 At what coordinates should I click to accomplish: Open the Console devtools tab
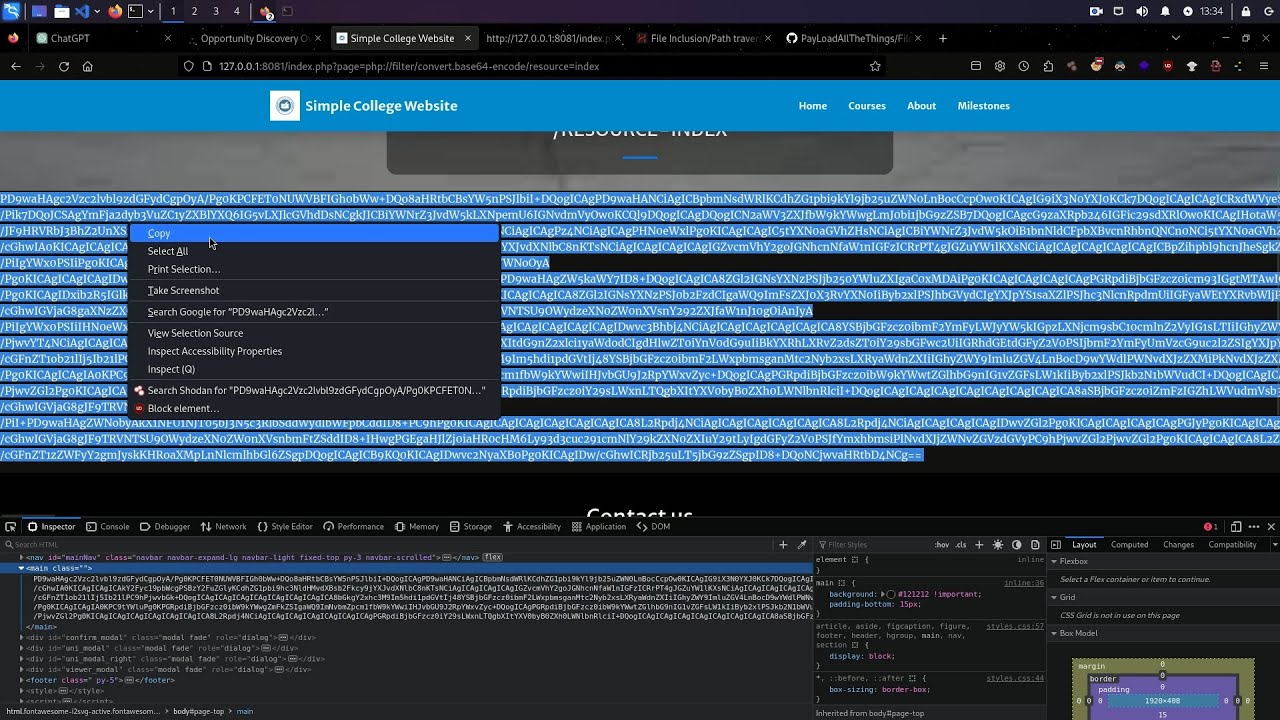[108, 526]
